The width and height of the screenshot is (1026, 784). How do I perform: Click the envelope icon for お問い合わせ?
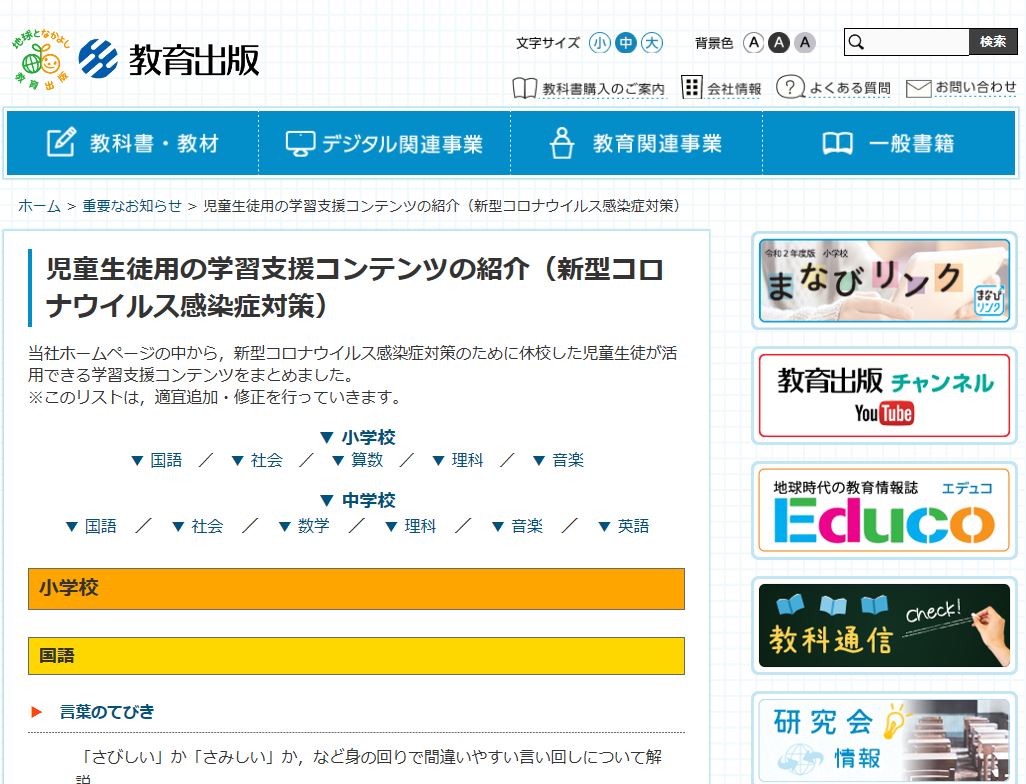(918, 88)
